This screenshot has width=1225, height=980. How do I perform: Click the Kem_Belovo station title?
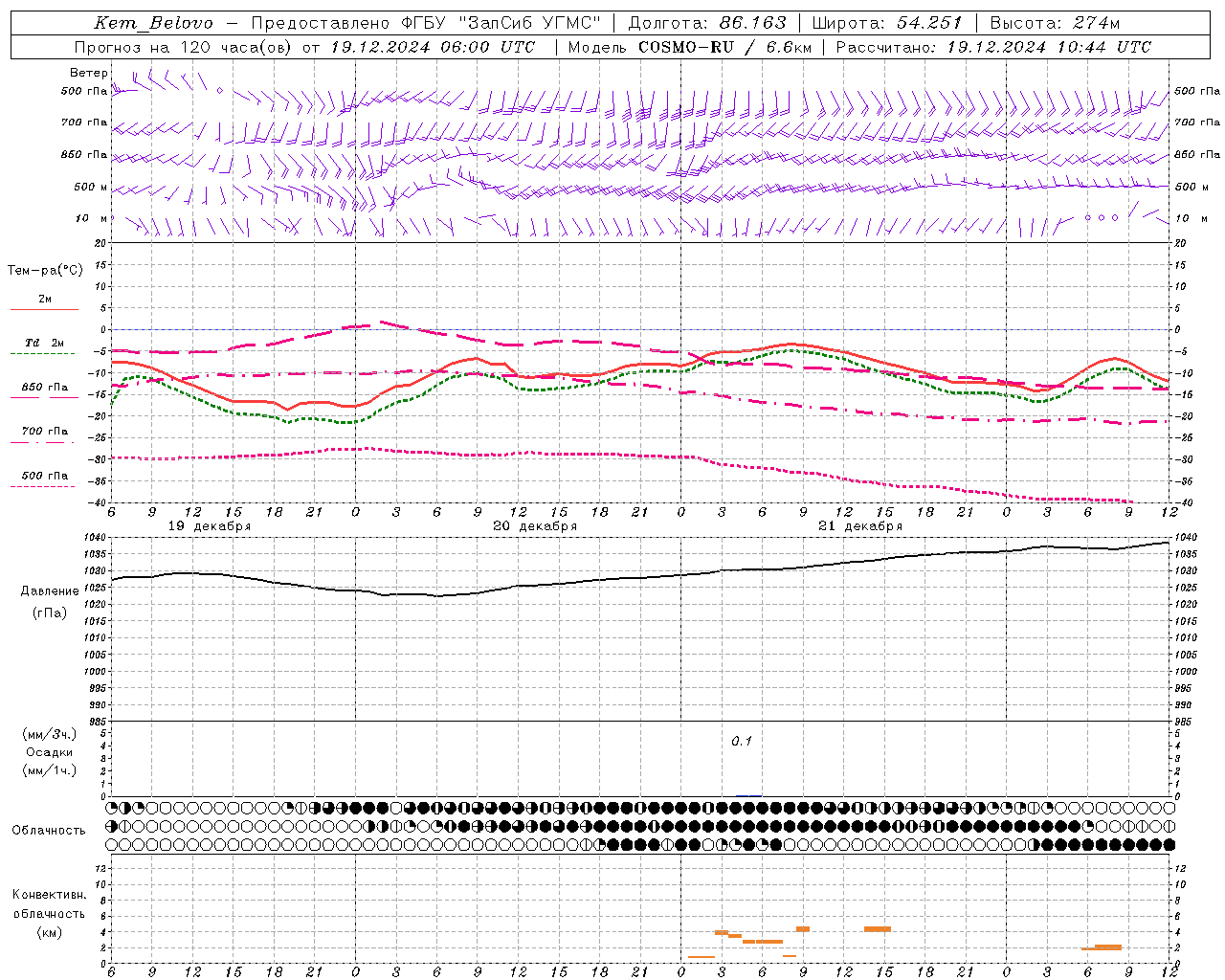click(153, 23)
